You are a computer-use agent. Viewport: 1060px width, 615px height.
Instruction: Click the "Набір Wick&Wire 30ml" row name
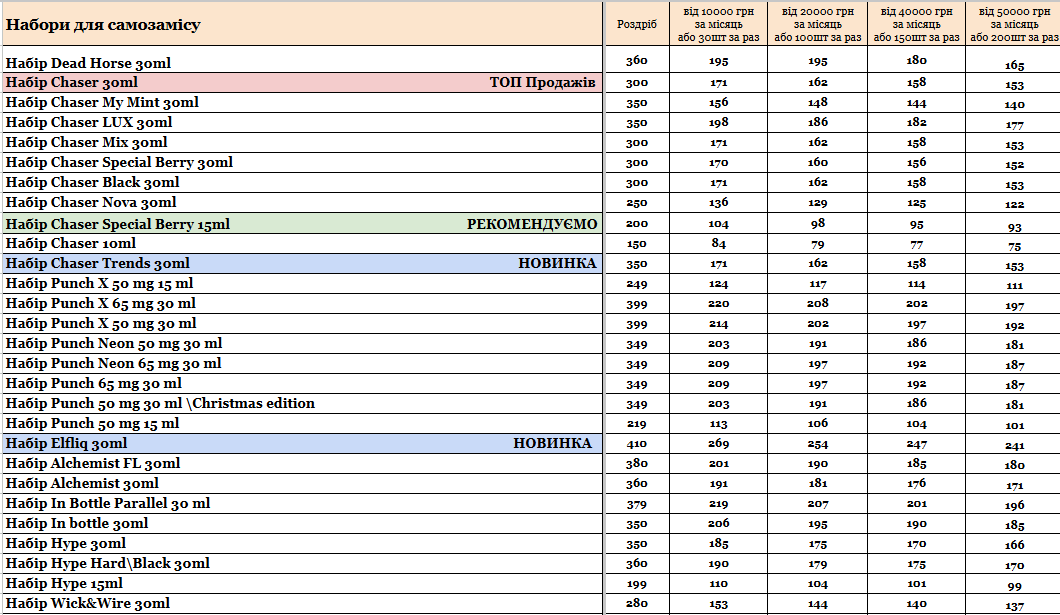point(88,604)
